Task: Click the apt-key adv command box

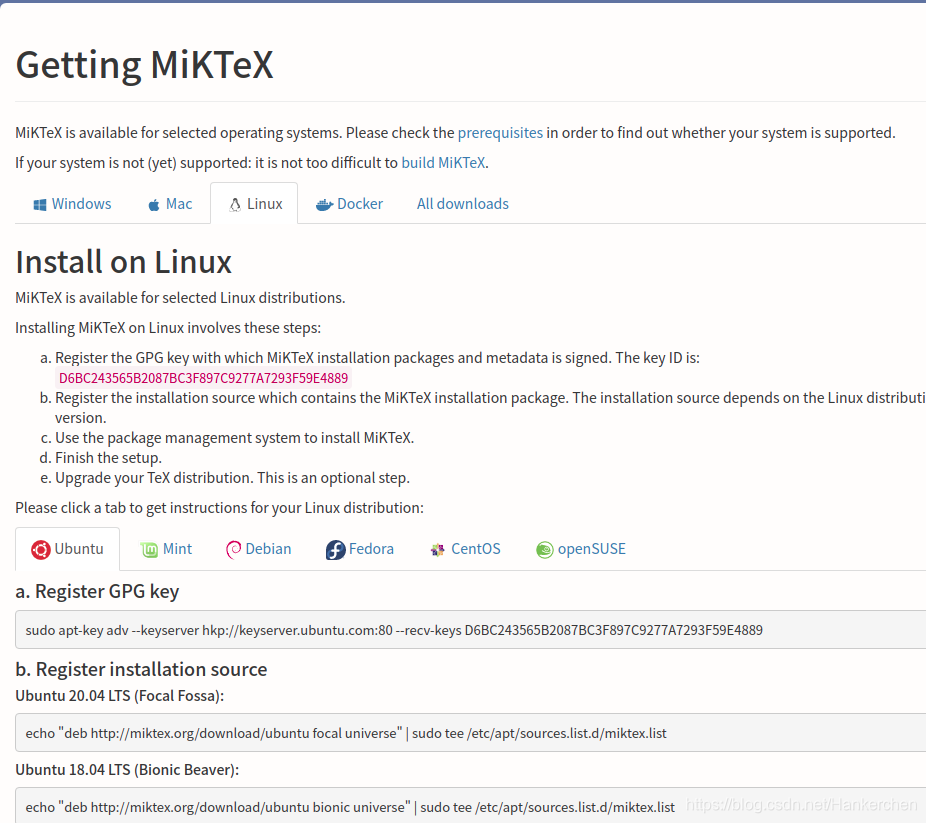Action: pos(470,630)
